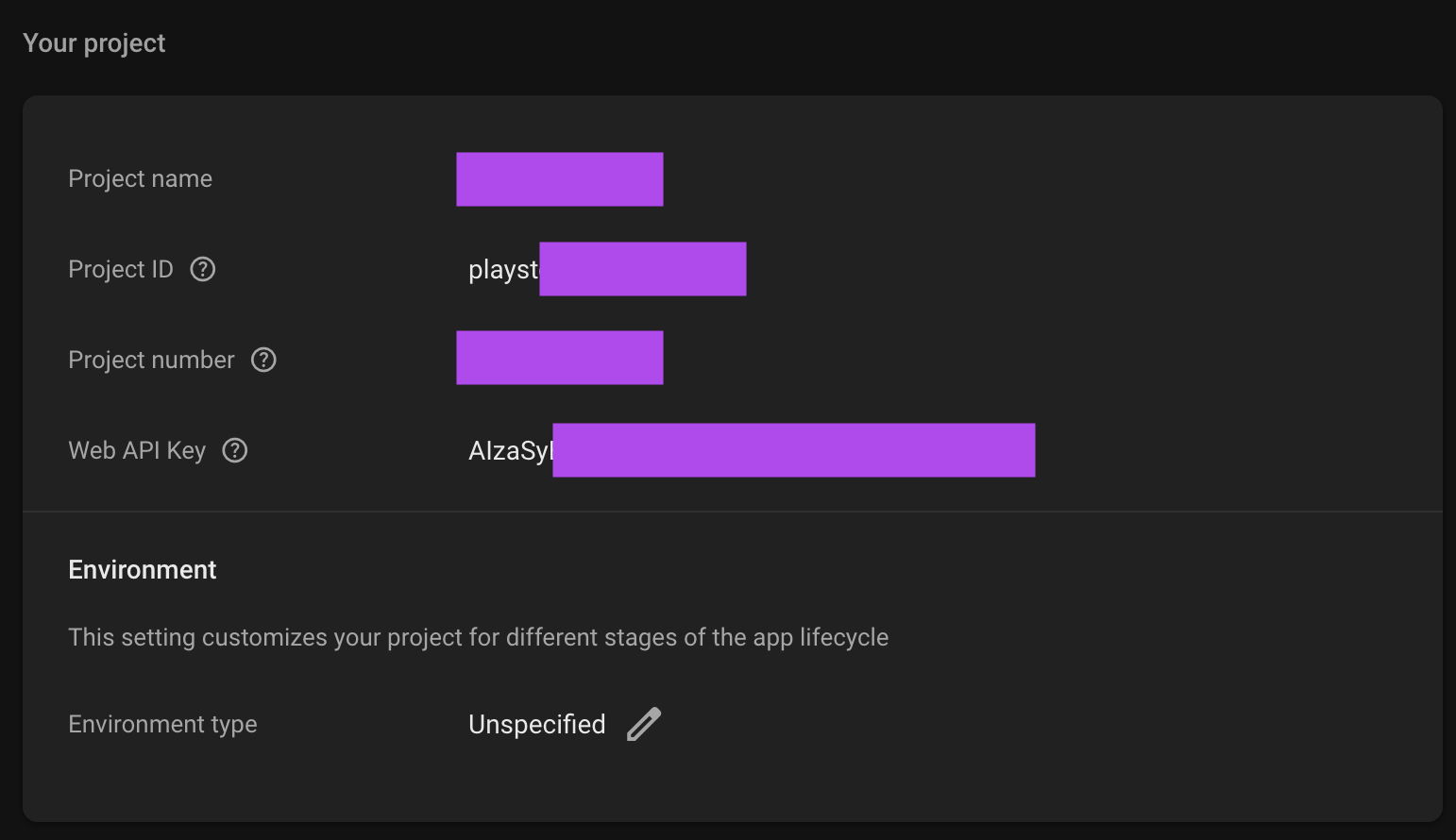The width and height of the screenshot is (1456, 840).
Task: Click the 'Unspecified' environment type value
Action: [537, 724]
